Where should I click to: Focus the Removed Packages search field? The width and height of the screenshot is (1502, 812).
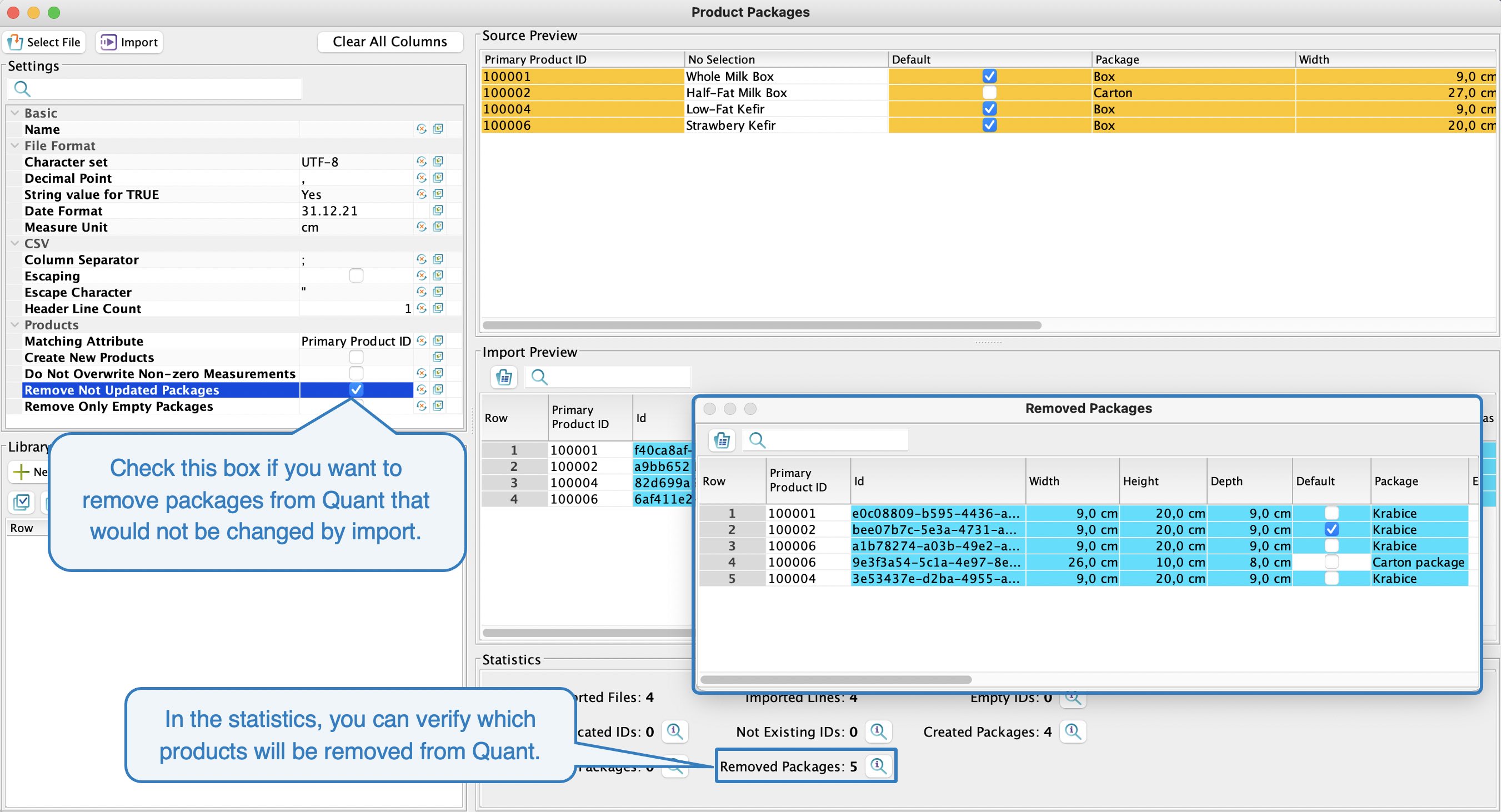point(825,440)
